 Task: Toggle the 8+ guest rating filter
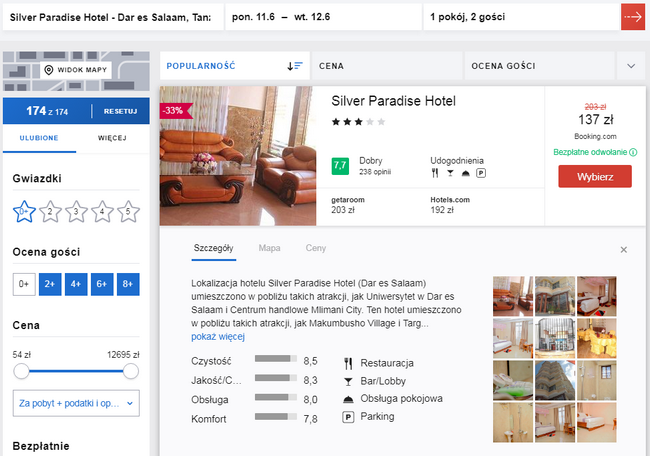tap(128, 284)
